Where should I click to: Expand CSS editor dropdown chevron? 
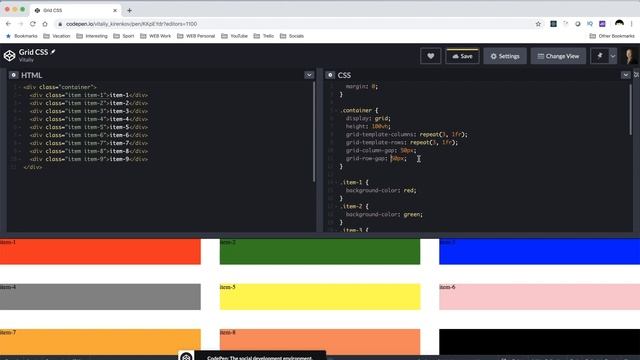tap(626, 75)
